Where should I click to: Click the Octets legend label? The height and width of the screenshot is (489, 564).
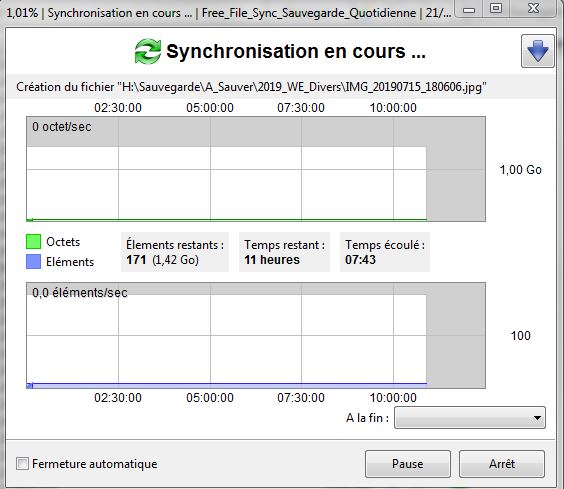[63, 242]
